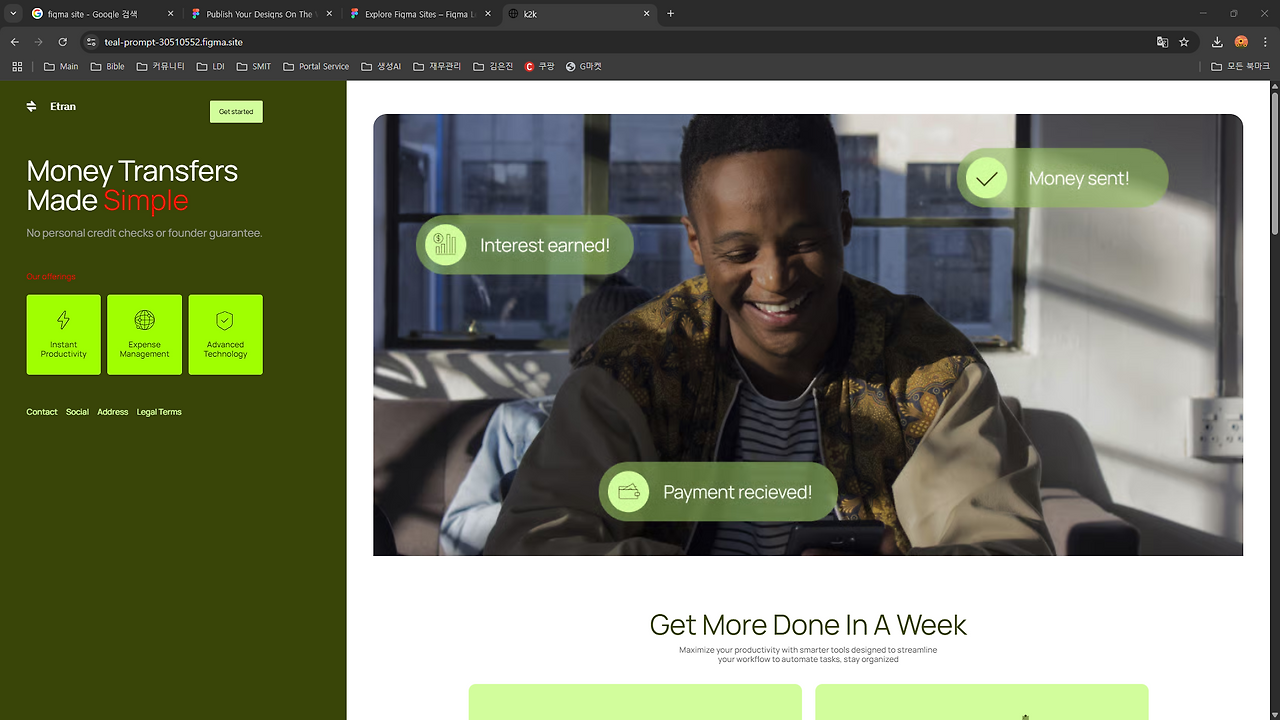The height and width of the screenshot is (720, 1280).
Task: Open the 쿠팡 bookmark
Action: 540,67
